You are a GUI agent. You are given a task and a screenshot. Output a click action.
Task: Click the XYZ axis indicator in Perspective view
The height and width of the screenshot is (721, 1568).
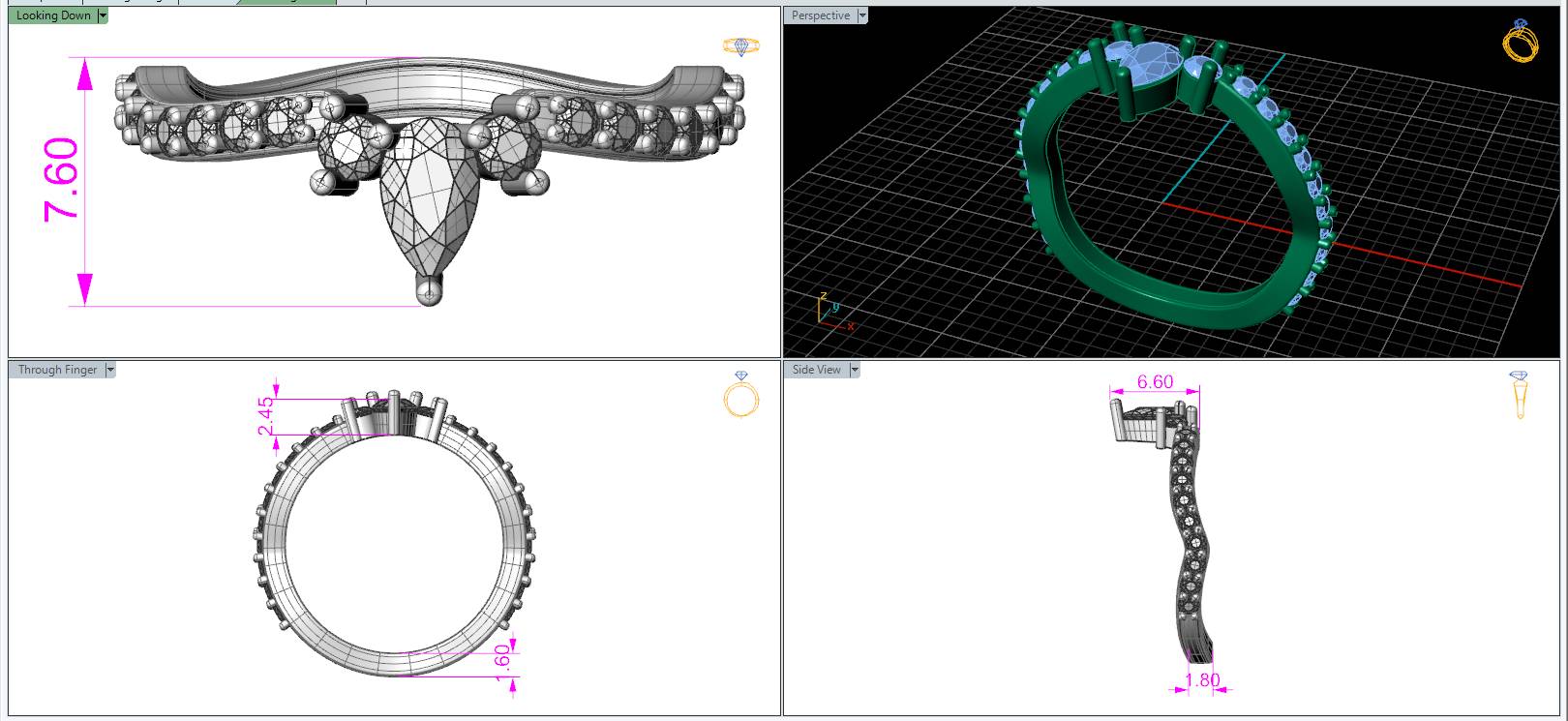tap(834, 312)
